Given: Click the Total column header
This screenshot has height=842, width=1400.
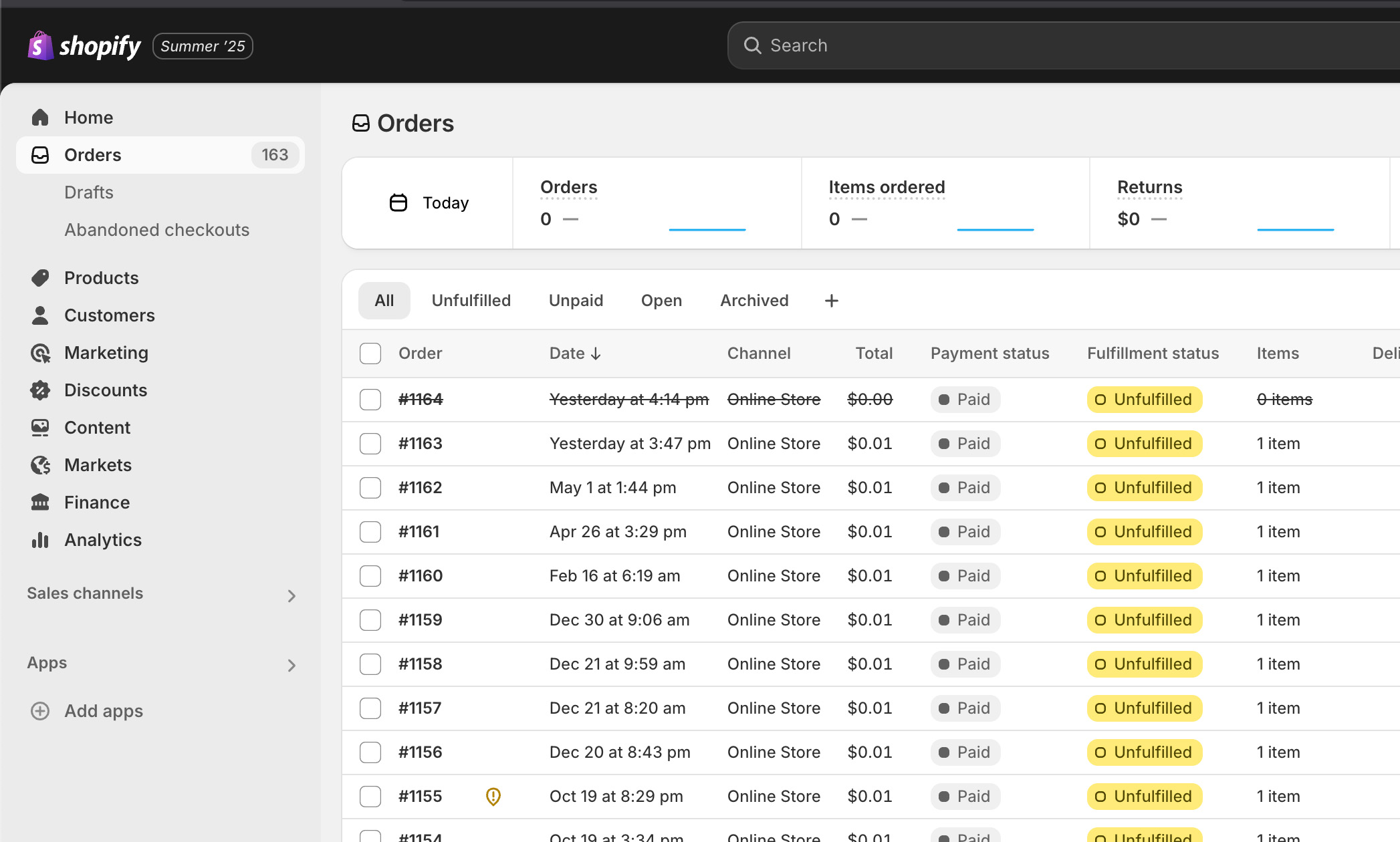Looking at the screenshot, I should coord(874,354).
